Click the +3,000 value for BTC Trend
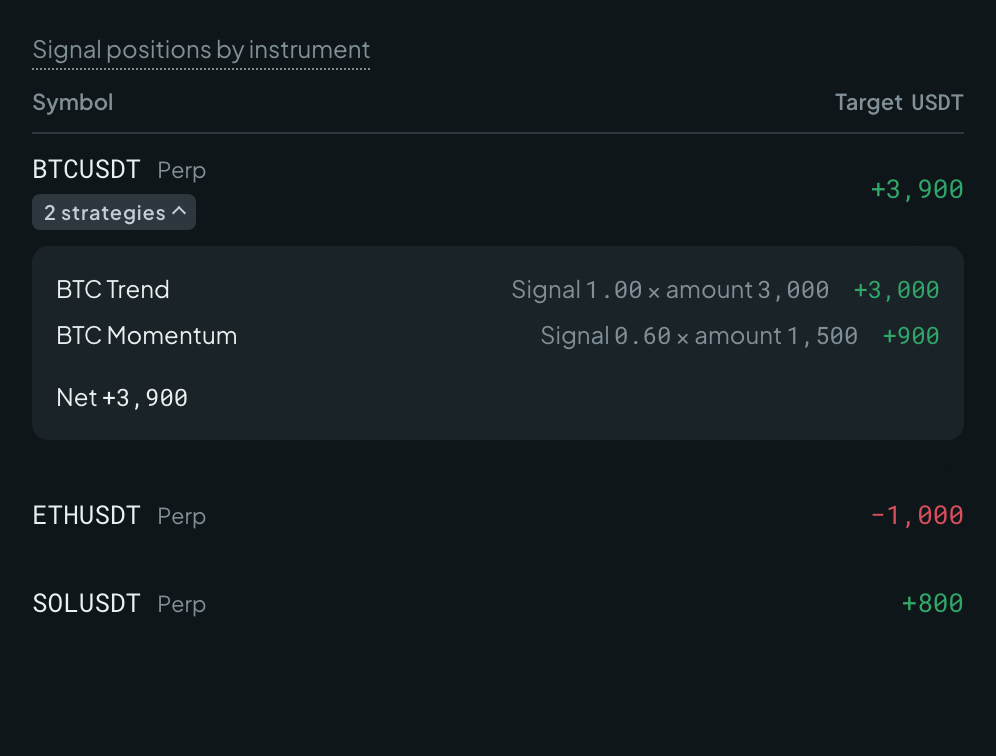The width and height of the screenshot is (996, 756). click(x=896, y=290)
